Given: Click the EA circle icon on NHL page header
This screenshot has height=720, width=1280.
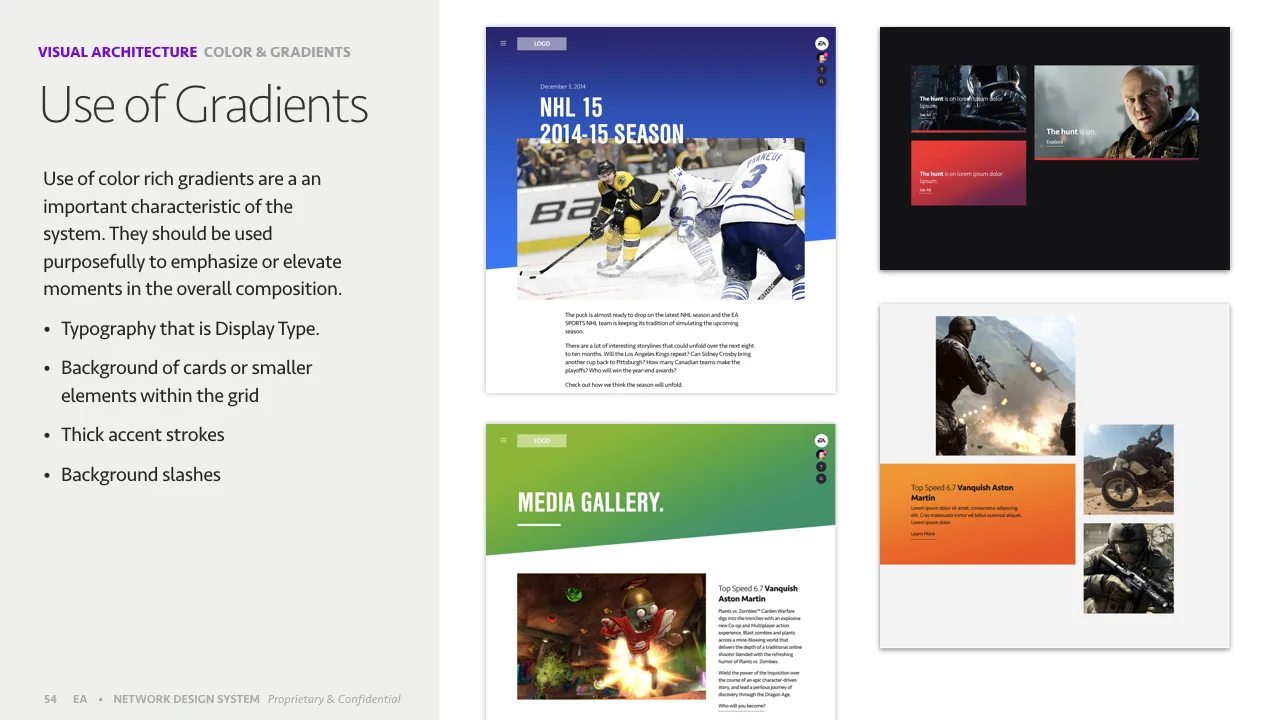Looking at the screenshot, I should point(822,43).
